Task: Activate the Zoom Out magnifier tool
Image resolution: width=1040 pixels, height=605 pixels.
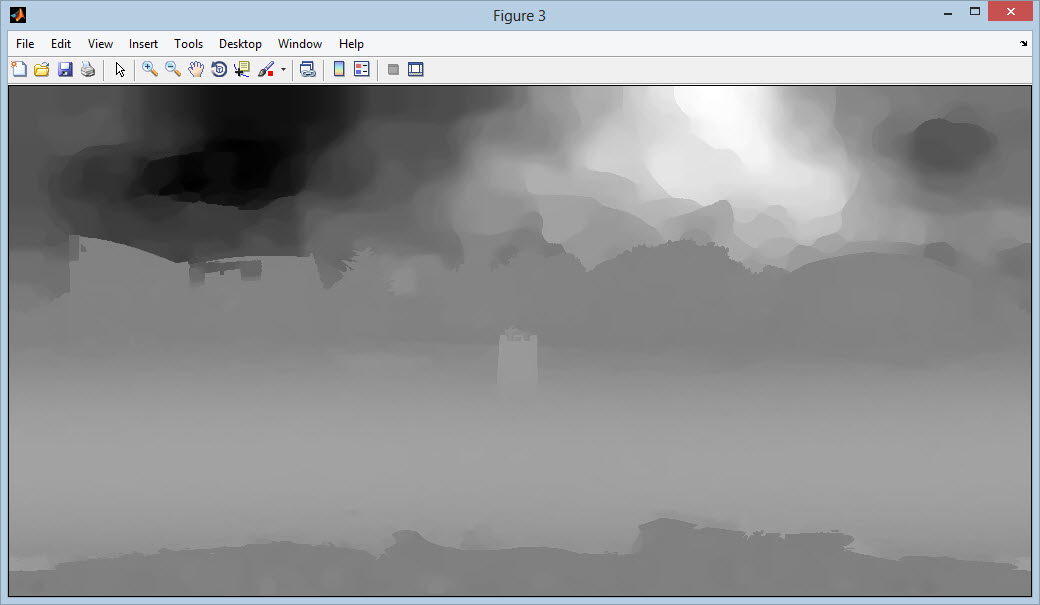Action: coord(173,69)
